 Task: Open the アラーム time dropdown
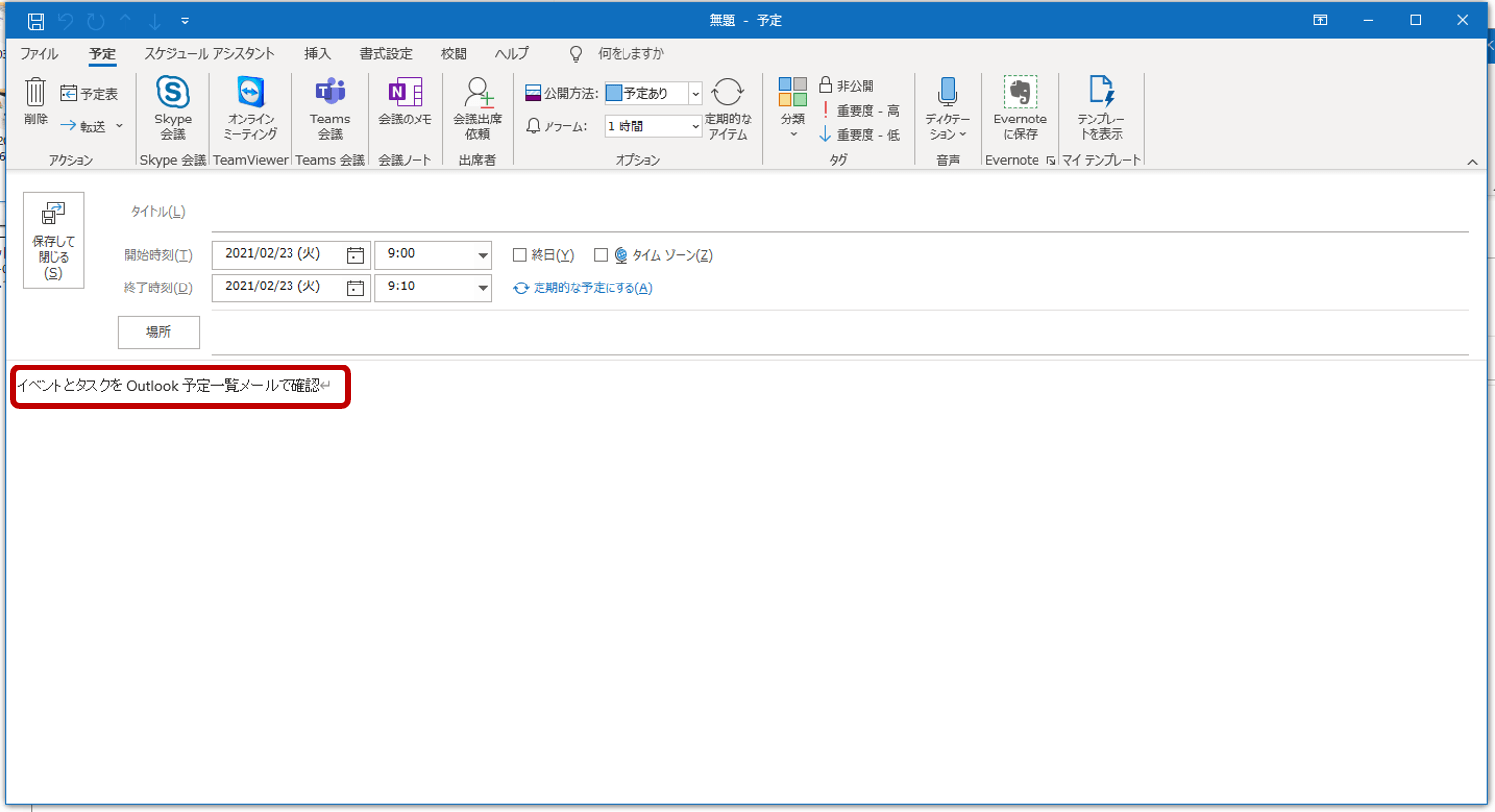pos(695,126)
